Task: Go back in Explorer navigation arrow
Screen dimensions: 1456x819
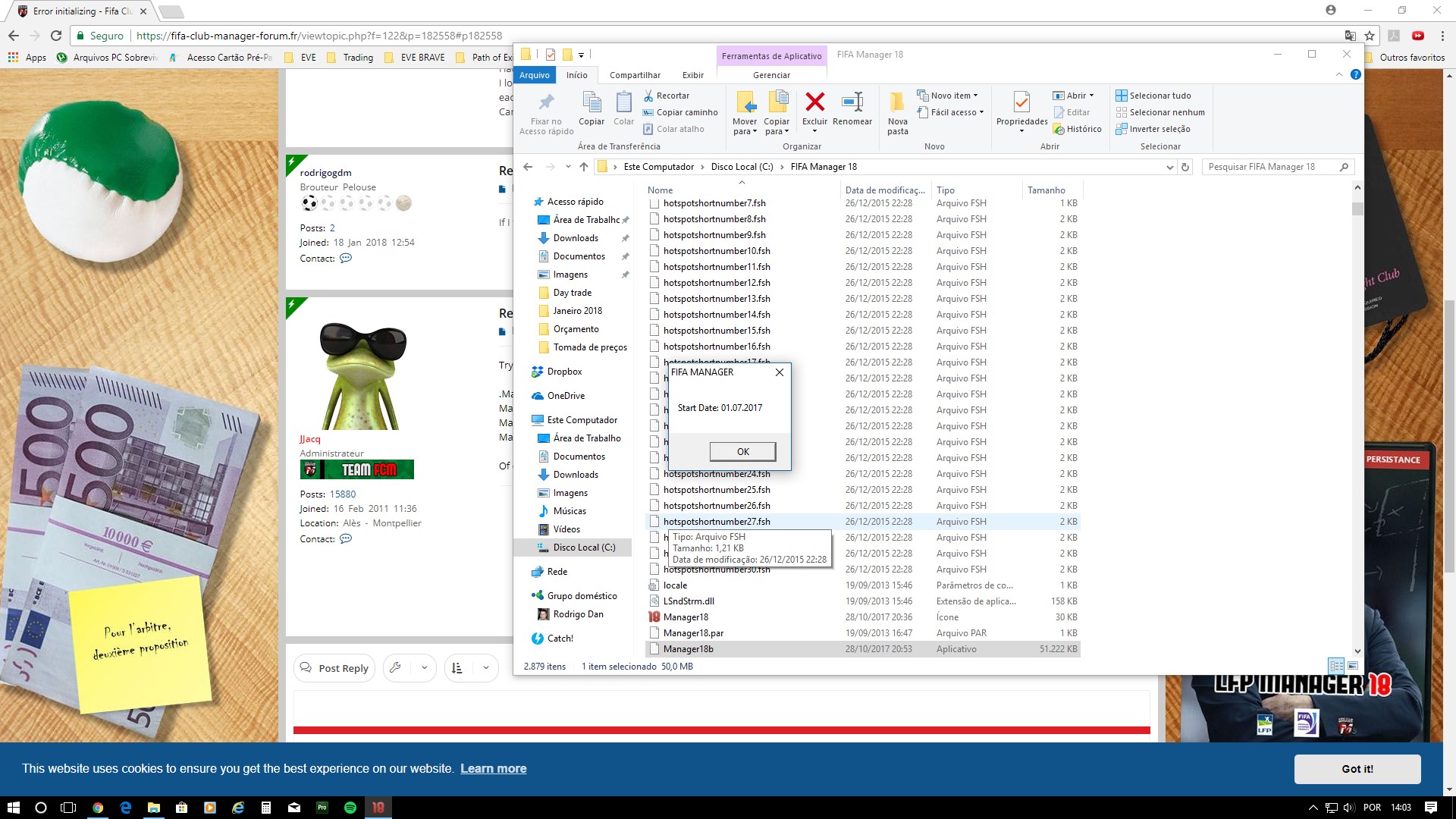Action: 528,167
